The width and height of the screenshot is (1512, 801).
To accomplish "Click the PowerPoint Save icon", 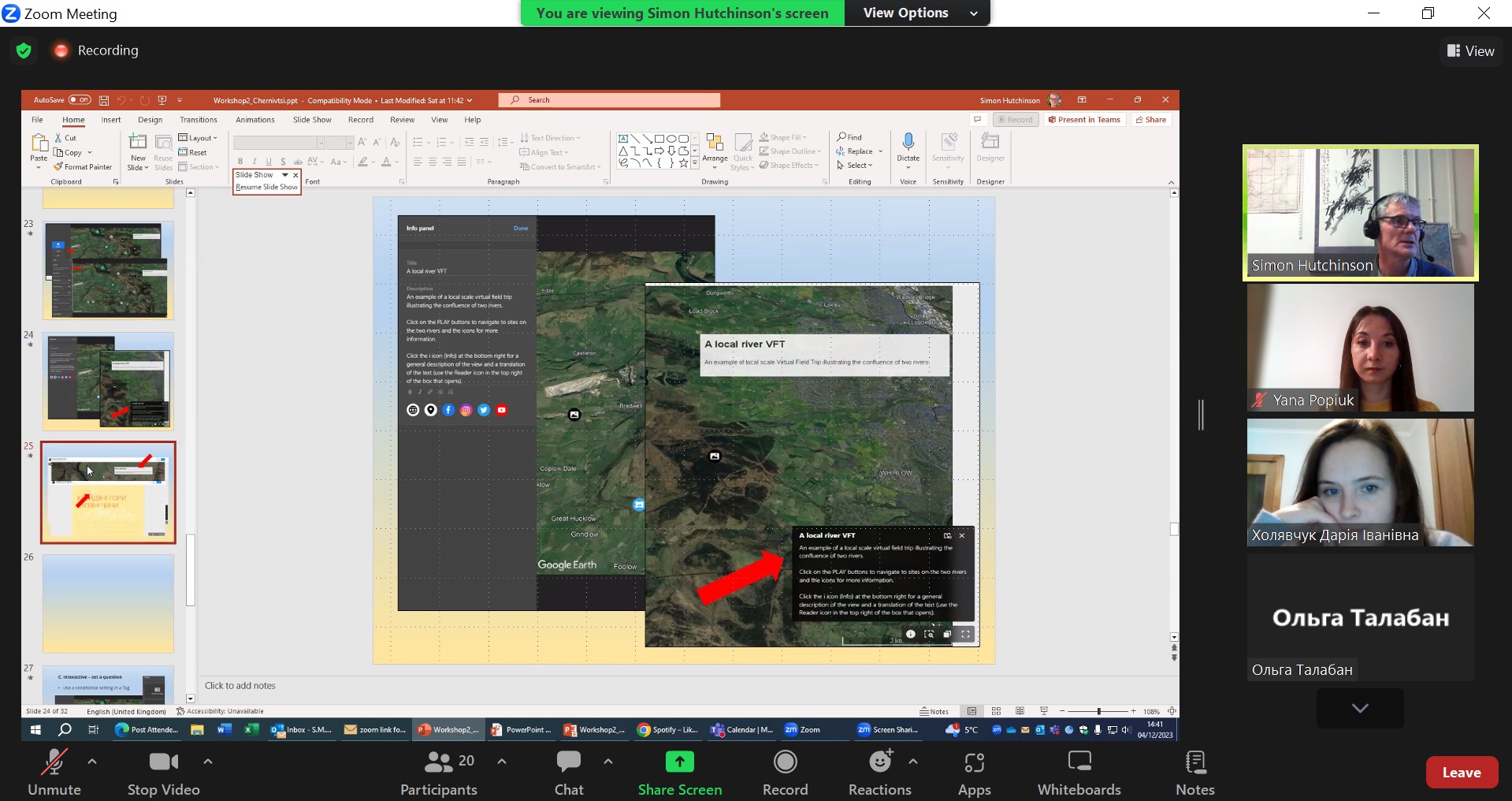I will coord(104,100).
